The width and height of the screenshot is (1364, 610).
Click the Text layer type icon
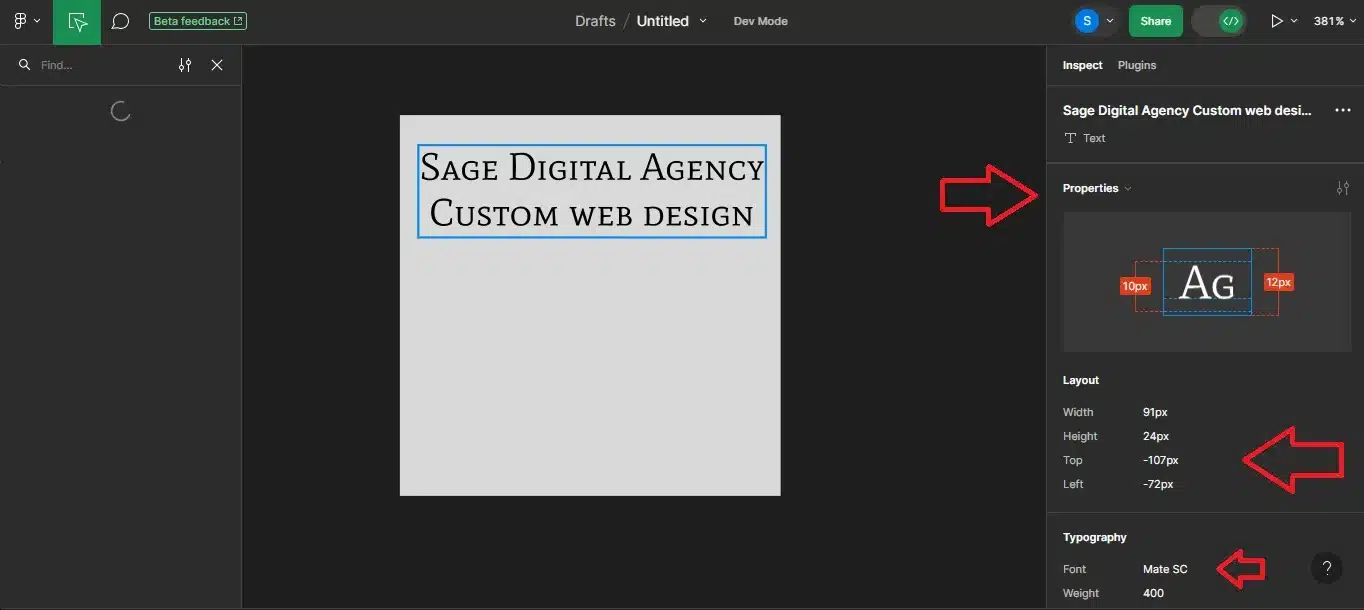click(1070, 138)
